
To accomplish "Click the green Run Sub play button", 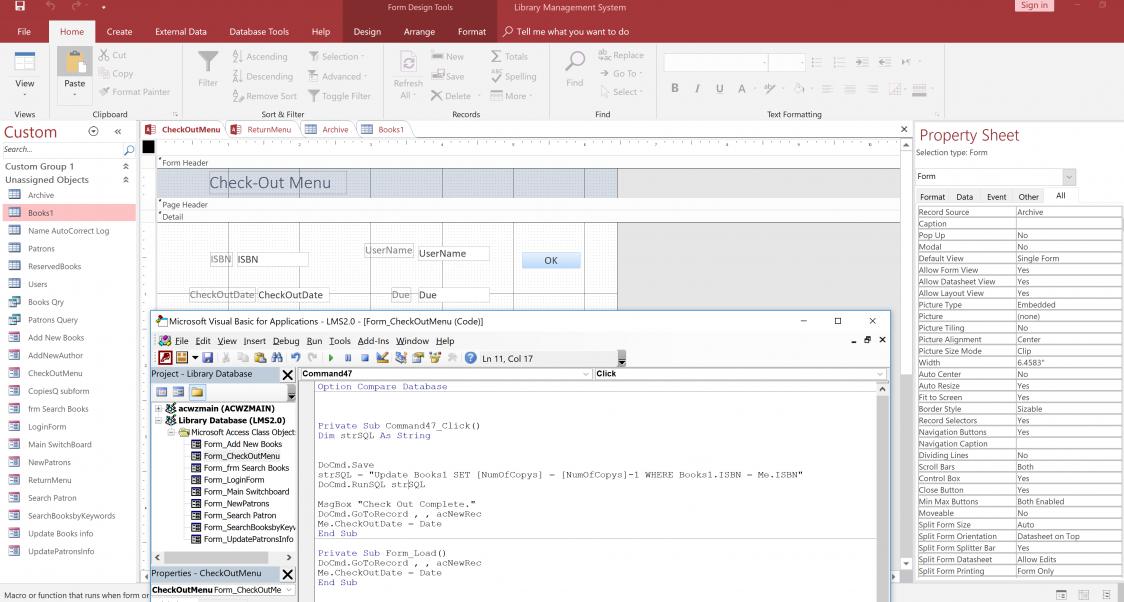I will (330, 358).
